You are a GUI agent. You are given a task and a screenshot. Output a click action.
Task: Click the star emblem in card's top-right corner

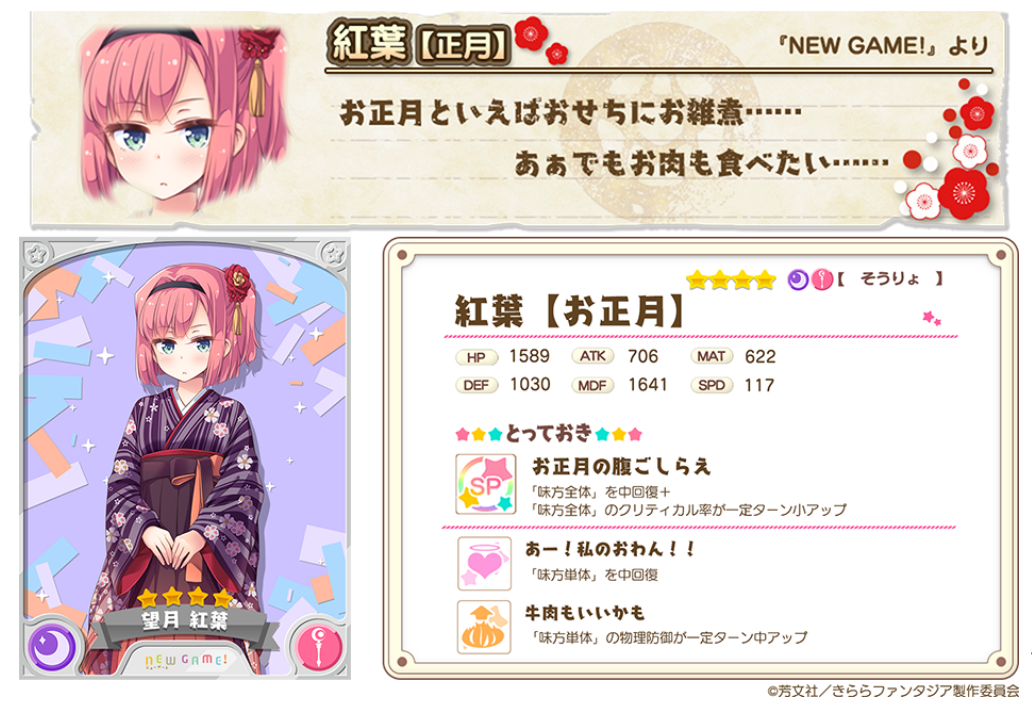pos(334,253)
